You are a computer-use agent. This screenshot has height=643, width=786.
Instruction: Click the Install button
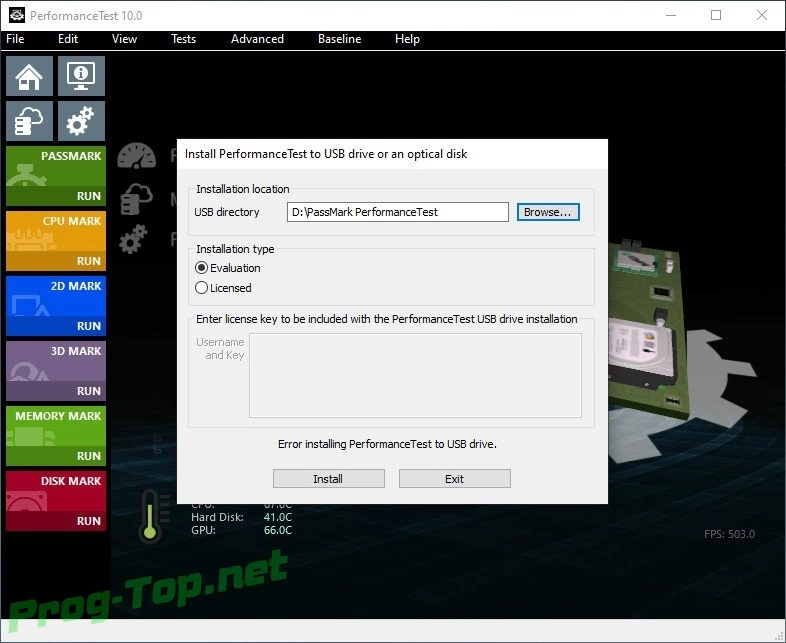pos(328,479)
